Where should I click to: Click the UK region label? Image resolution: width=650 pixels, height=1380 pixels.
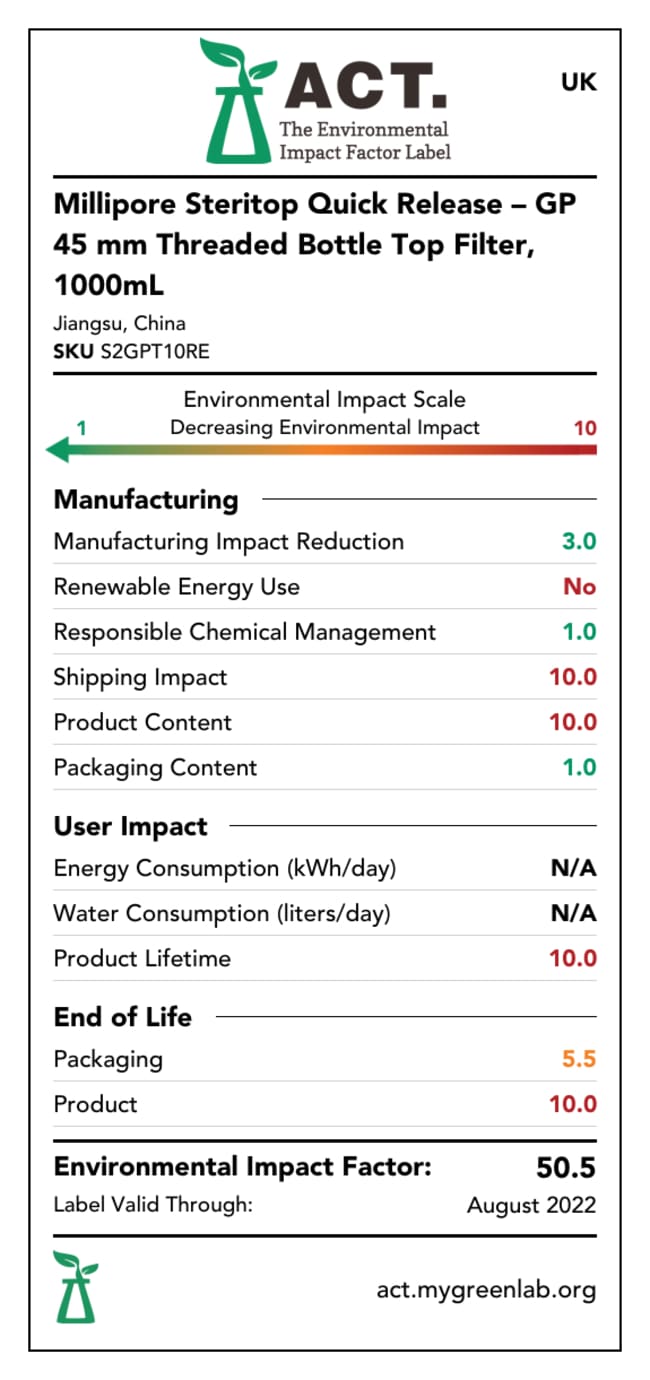click(x=579, y=83)
